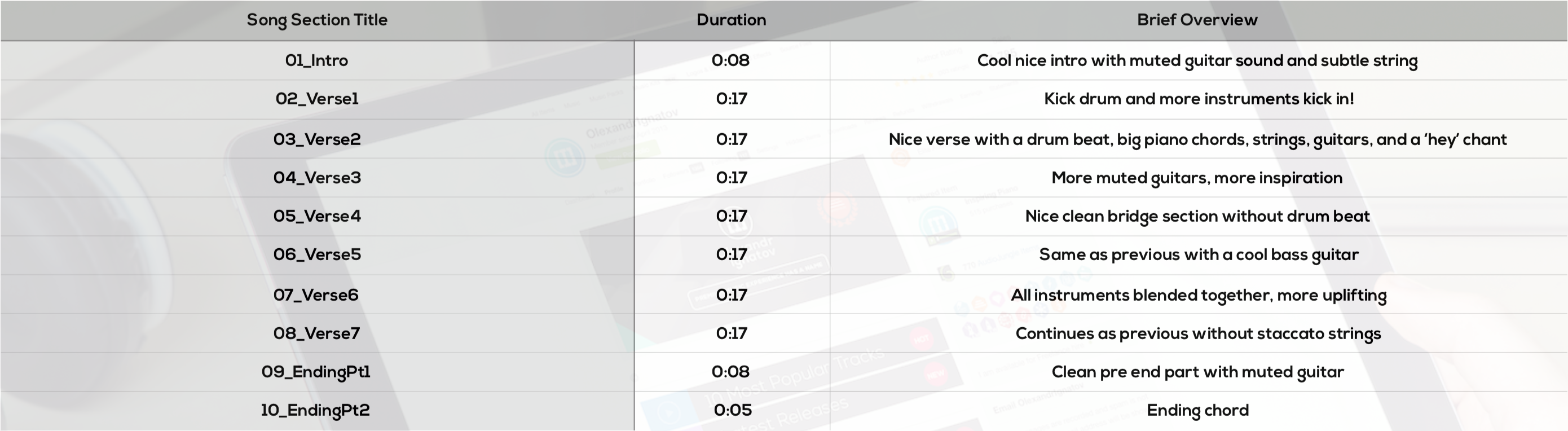The width and height of the screenshot is (1568, 431).
Task: Click the 'Ending chord' overview text
Action: click(1197, 410)
